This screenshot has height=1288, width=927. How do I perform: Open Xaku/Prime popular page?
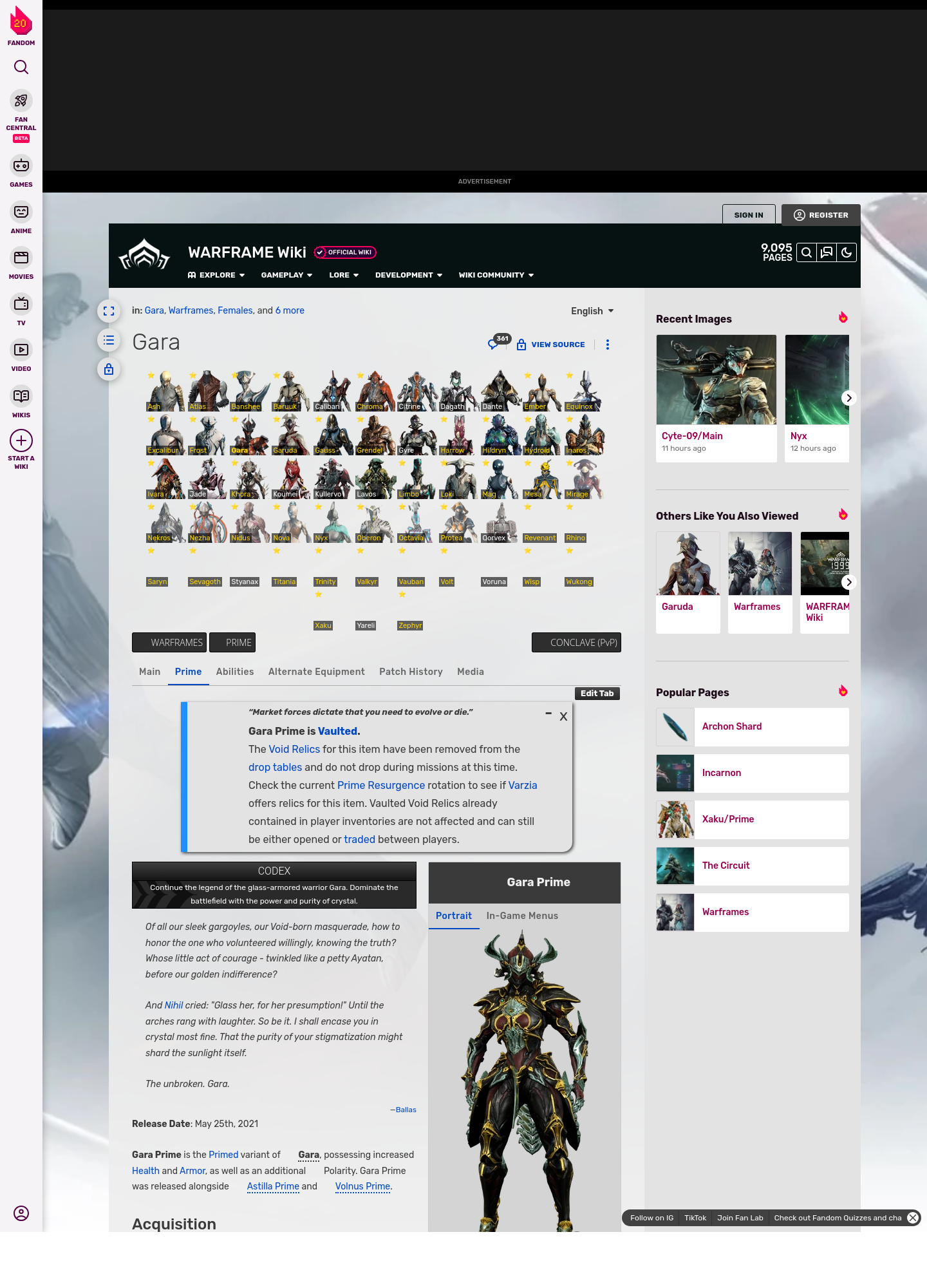pyautogui.click(x=753, y=820)
